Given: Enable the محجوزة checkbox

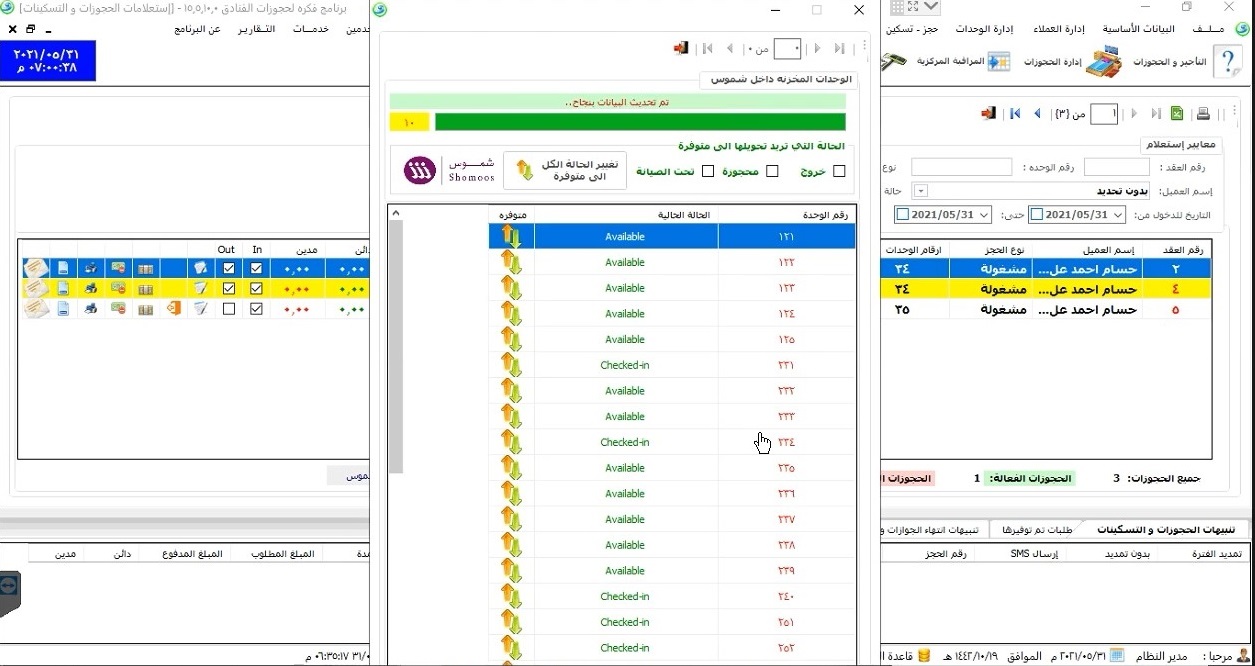Looking at the screenshot, I should click(772, 171).
